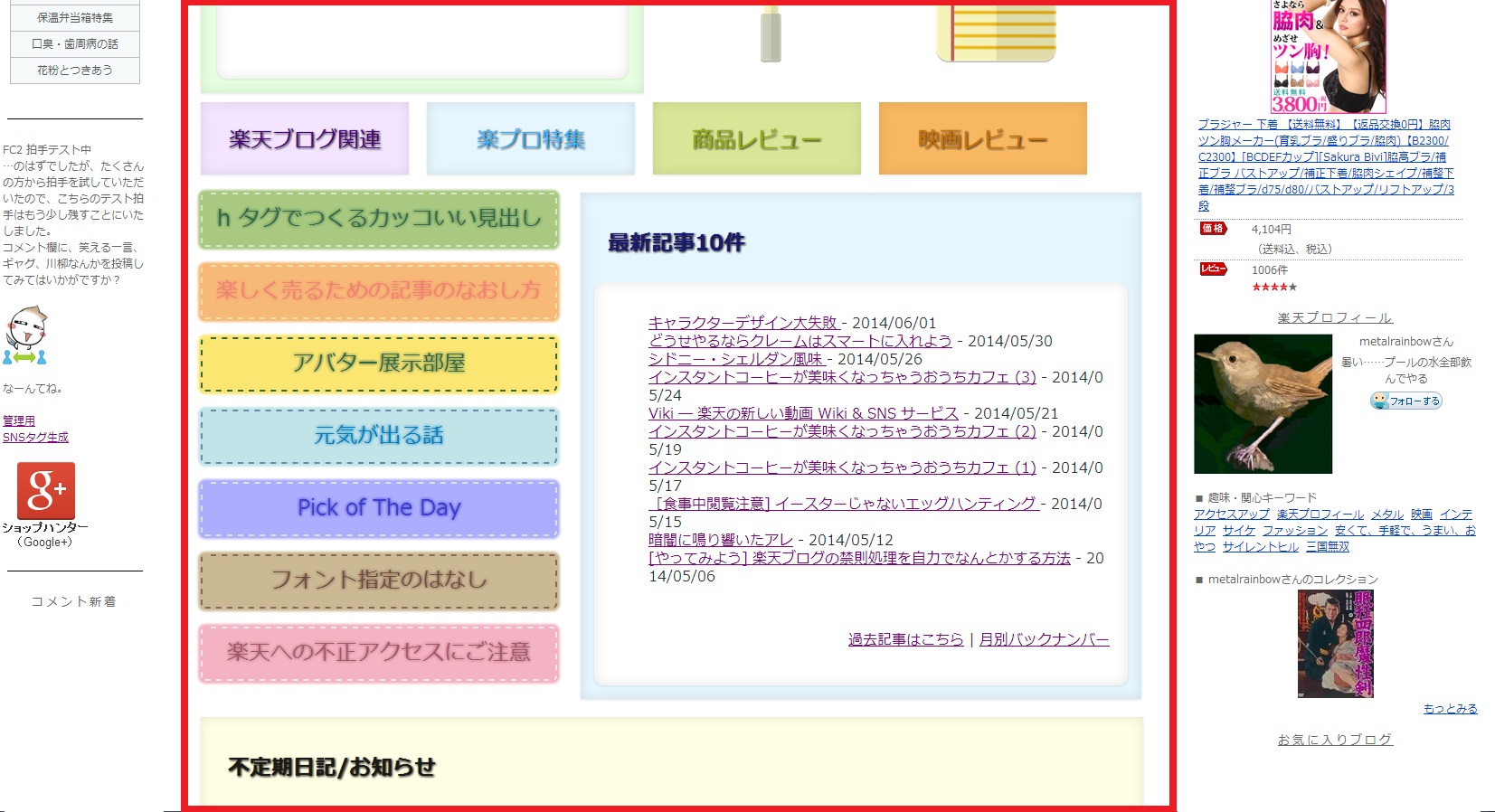Open the 商品レビュー category button
Viewport: 1495px width, 812px height.
pyautogui.click(x=757, y=139)
